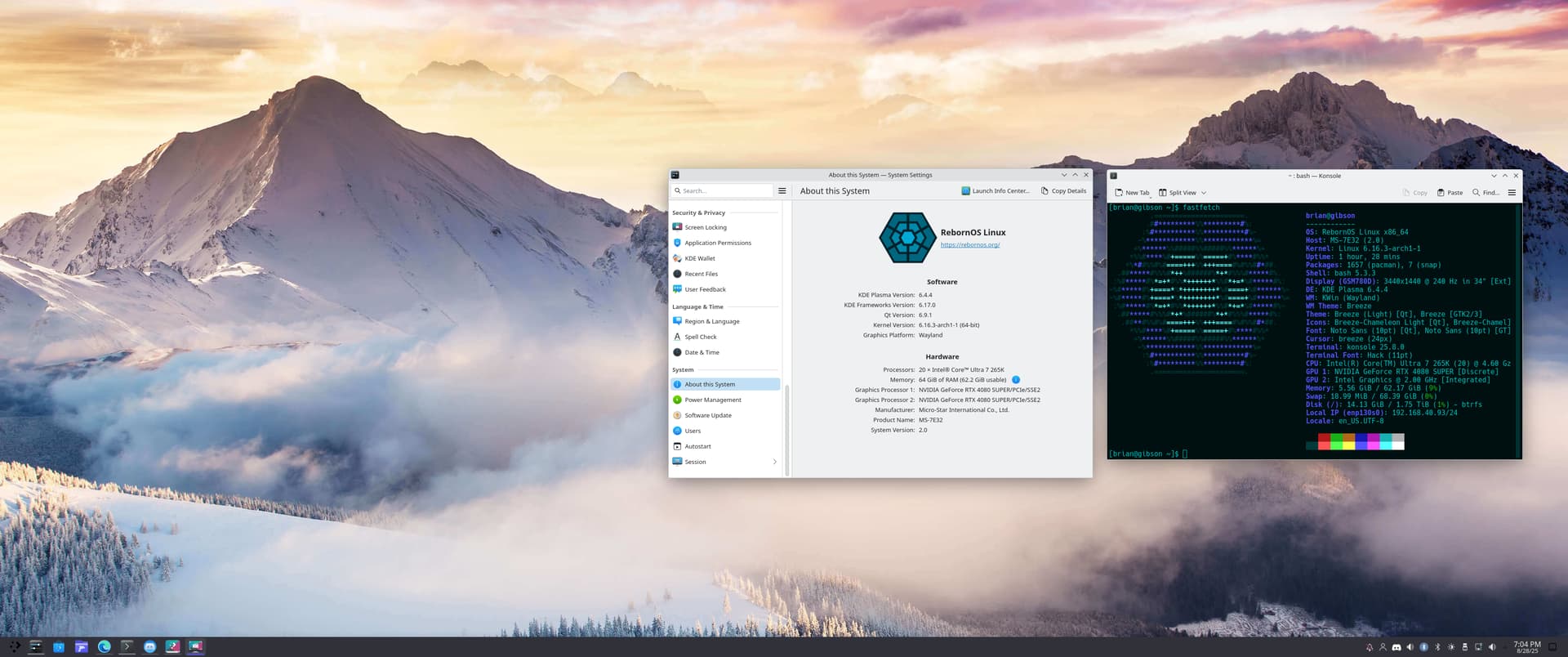Open the removable devices tray icon
This screenshot has width=1568, height=657.
1465,647
